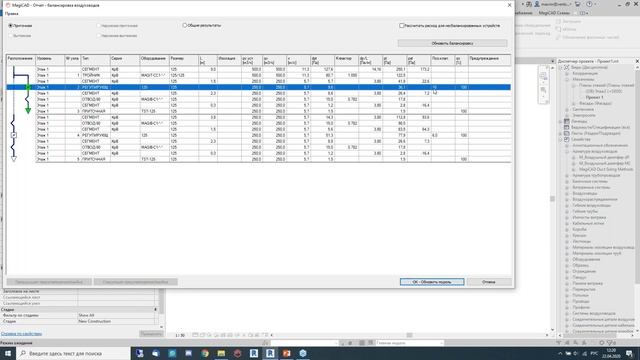Image resolution: width=640 pixels, height=360 pixels.
Task: Click the Show All phase filter value
Action: pos(116,315)
